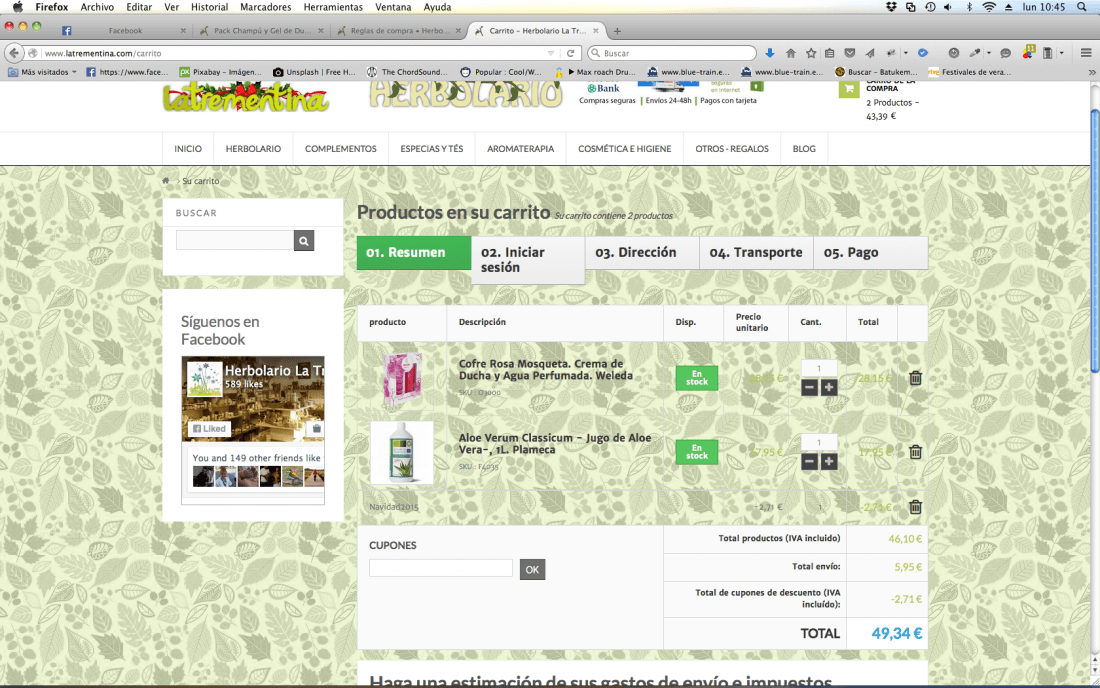This screenshot has height=688, width=1100.
Task: Click the browser back arrow button
Action: (14, 53)
